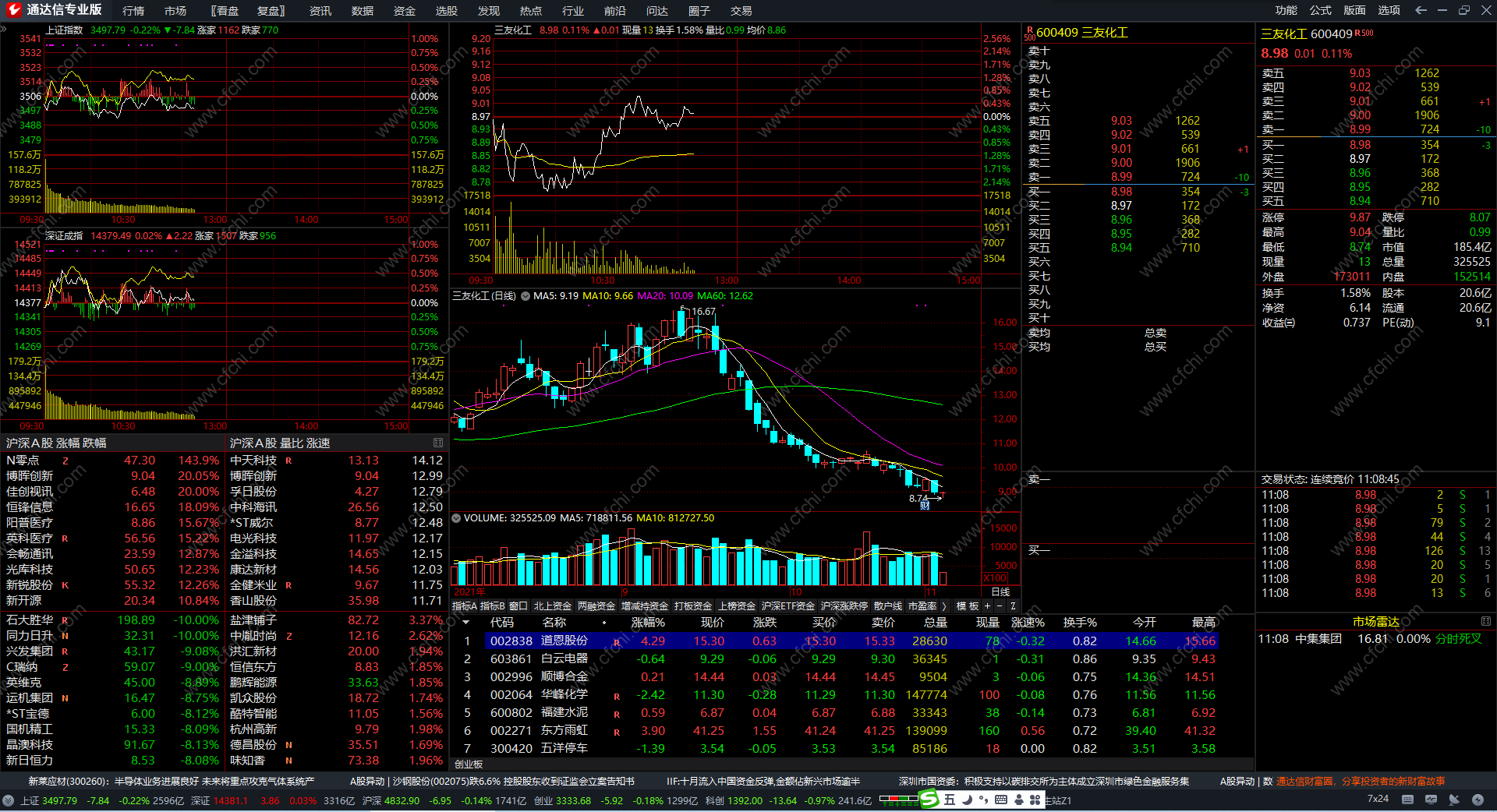Screen dimensions: 1497x812
Task: Open the 沪深A股 涨幅 跌幅 list selector
Action: pyautogui.click(x=56, y=443)
